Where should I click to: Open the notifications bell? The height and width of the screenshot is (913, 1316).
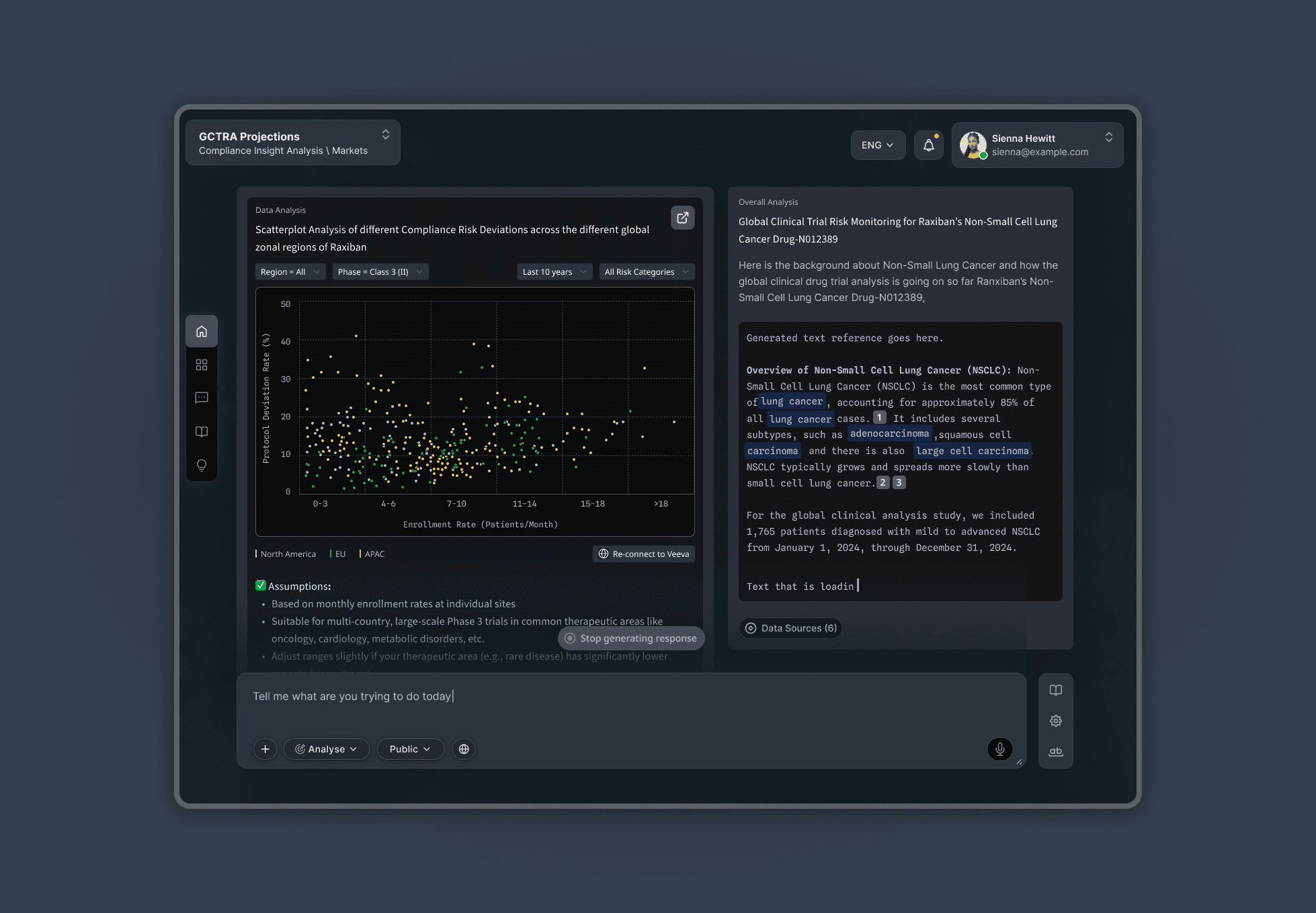929,145
